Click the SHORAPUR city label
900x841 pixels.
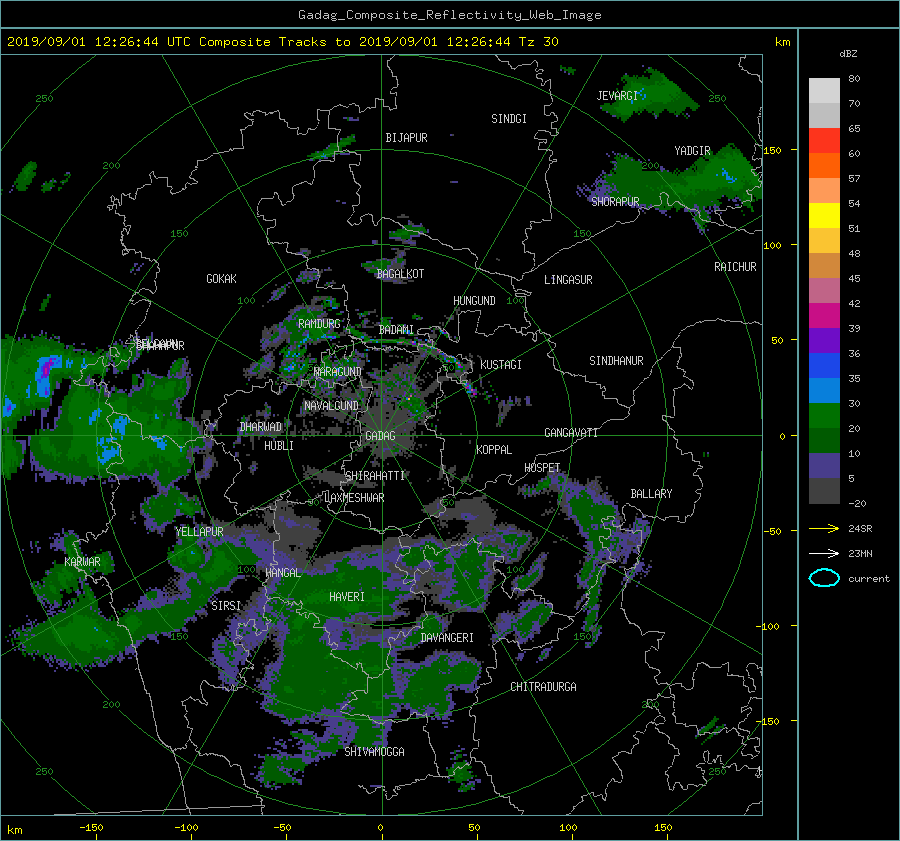(x=615, y=201)
